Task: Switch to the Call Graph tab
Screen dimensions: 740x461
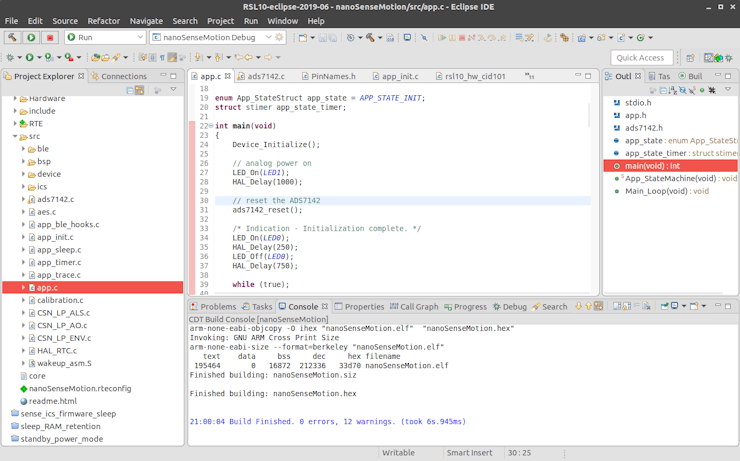Action: pos(418,307)
